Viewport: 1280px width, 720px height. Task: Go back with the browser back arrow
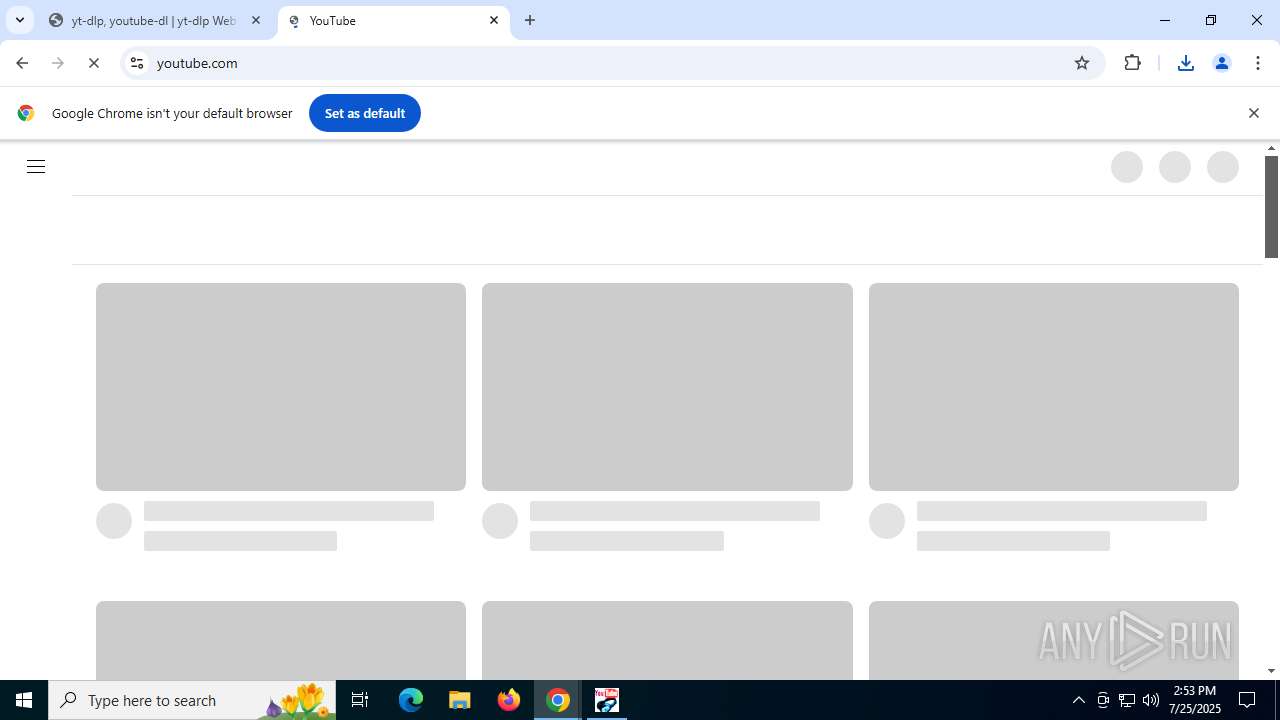(x=22, y=63)
